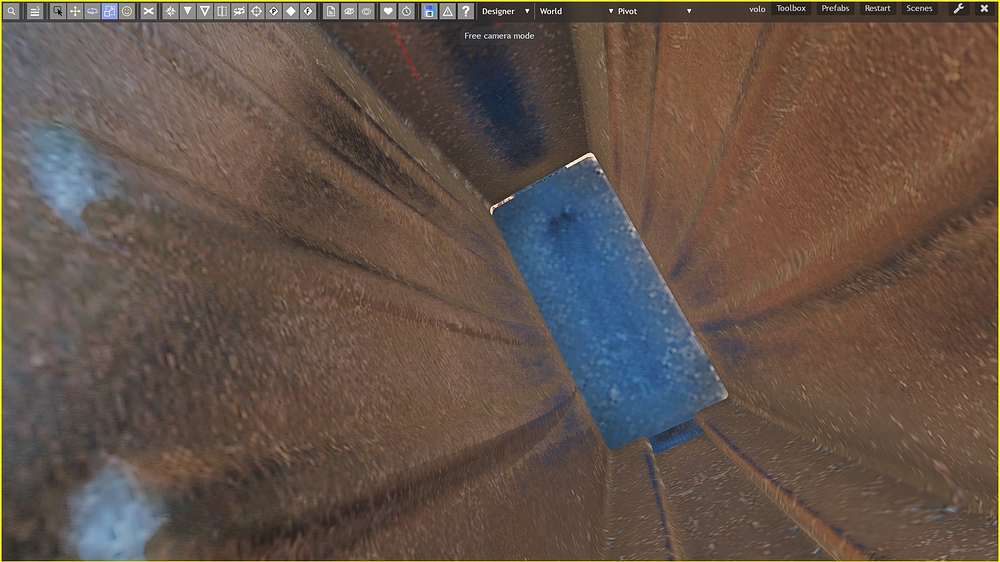This screenshot has height=562, width=1000.
Task: Click the crosshair target icon
Action: (256, 11)
